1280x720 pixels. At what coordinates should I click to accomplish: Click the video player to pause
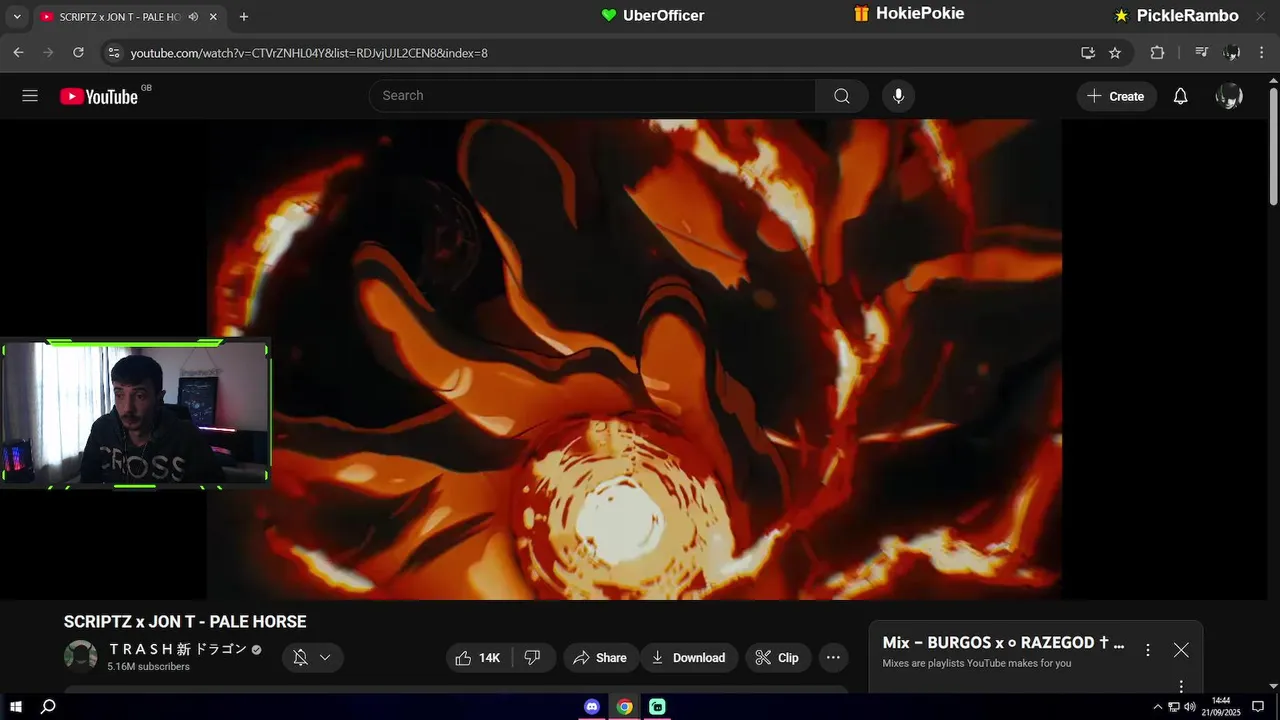pos(634,359)
